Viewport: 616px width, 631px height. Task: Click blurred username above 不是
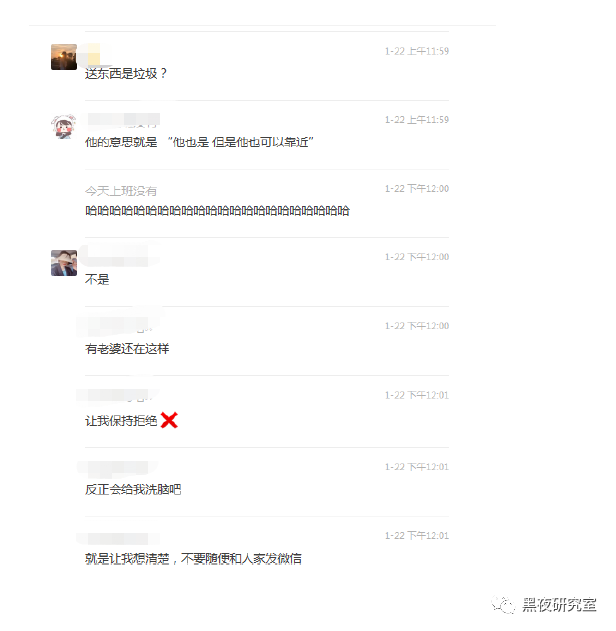click(119, 255)
